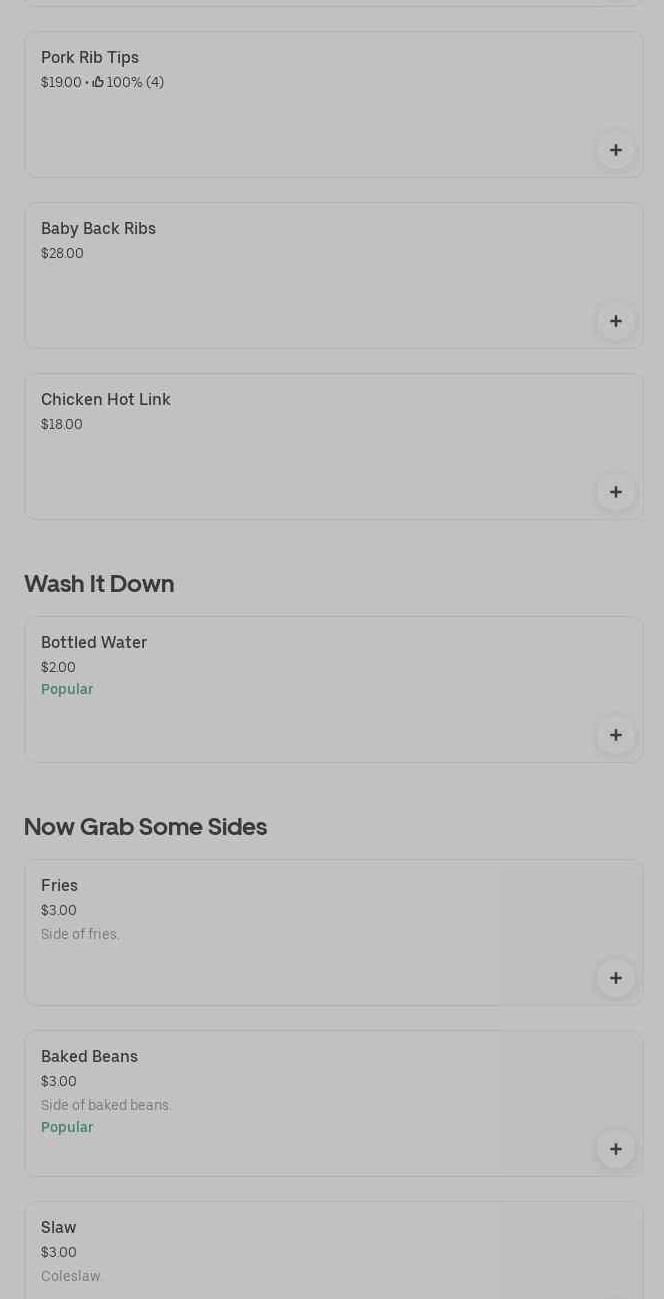Click the Wash It Down section heading
The width and height of the screenshot is (664, 1299).
click(99, 584)
